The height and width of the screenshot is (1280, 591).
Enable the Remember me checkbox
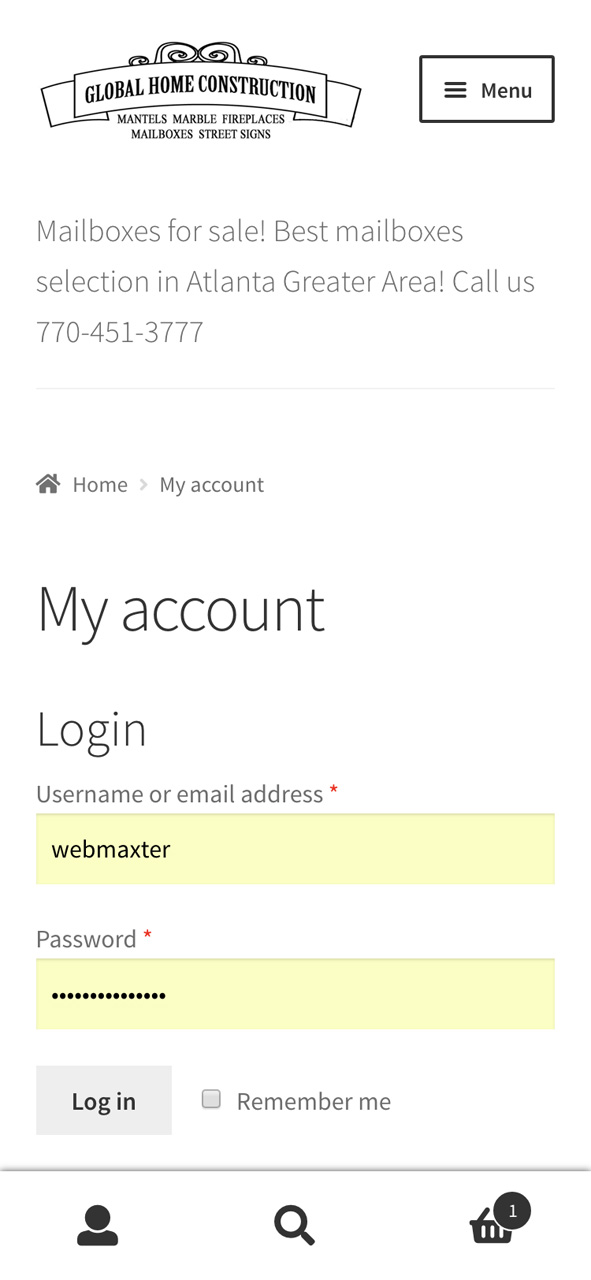tap(211, 1099)
